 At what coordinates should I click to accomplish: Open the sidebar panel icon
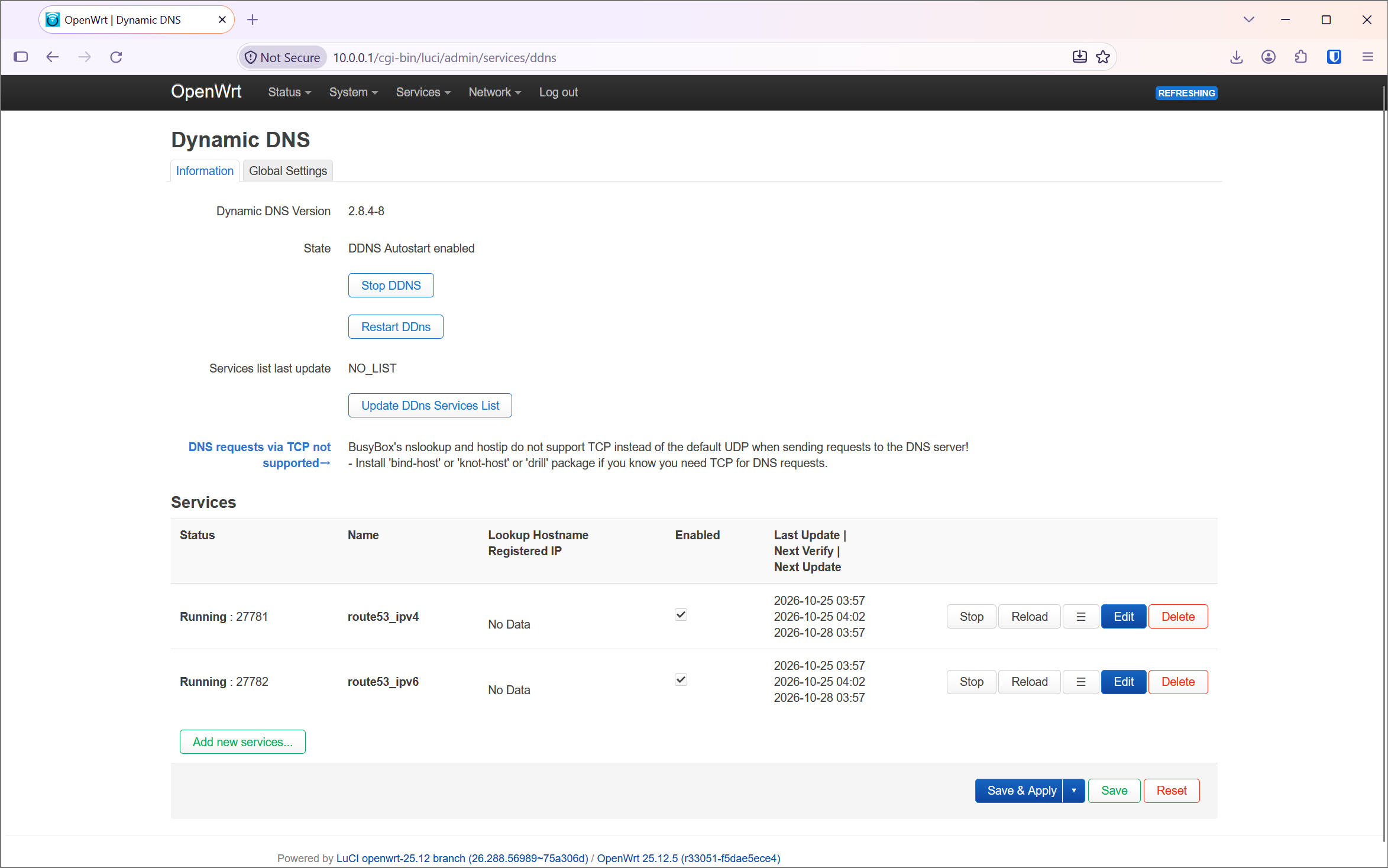point(21,57)
